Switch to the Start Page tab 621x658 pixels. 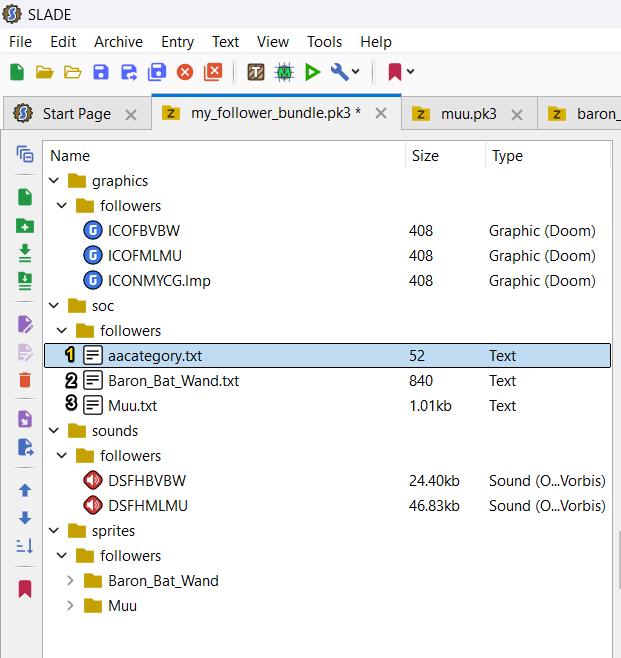(x=77, y=114)
